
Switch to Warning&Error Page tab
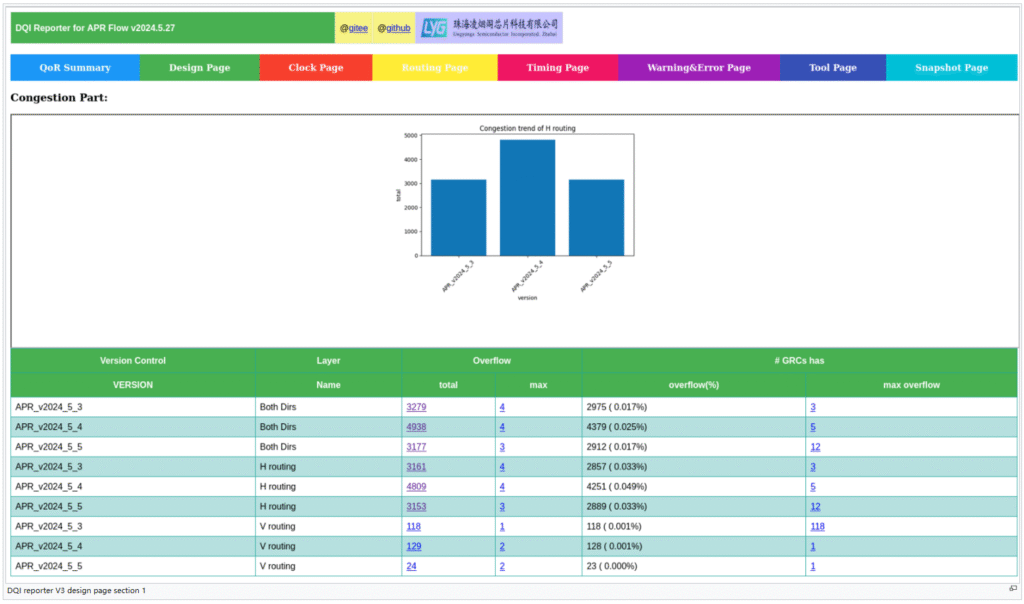tap(698, 68)
